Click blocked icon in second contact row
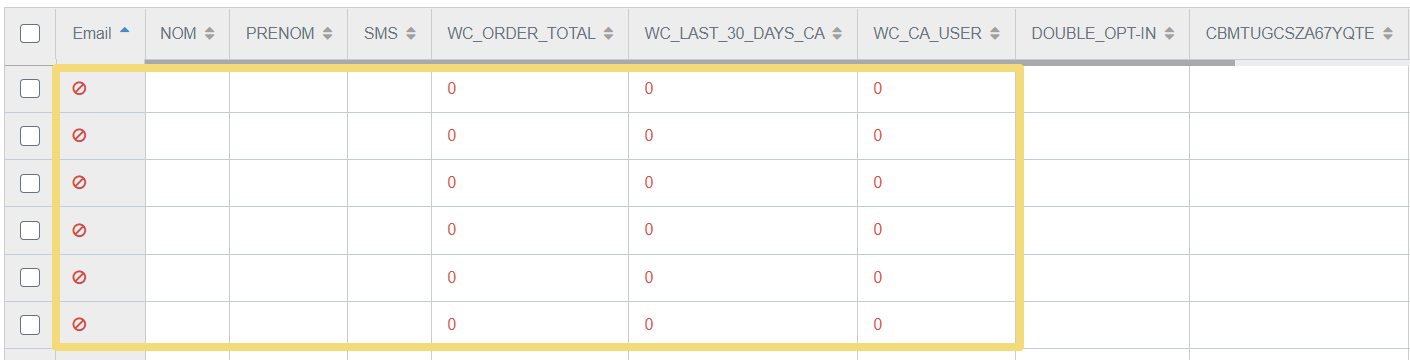This screenshot has width=1410, height=360. [79, 135]
